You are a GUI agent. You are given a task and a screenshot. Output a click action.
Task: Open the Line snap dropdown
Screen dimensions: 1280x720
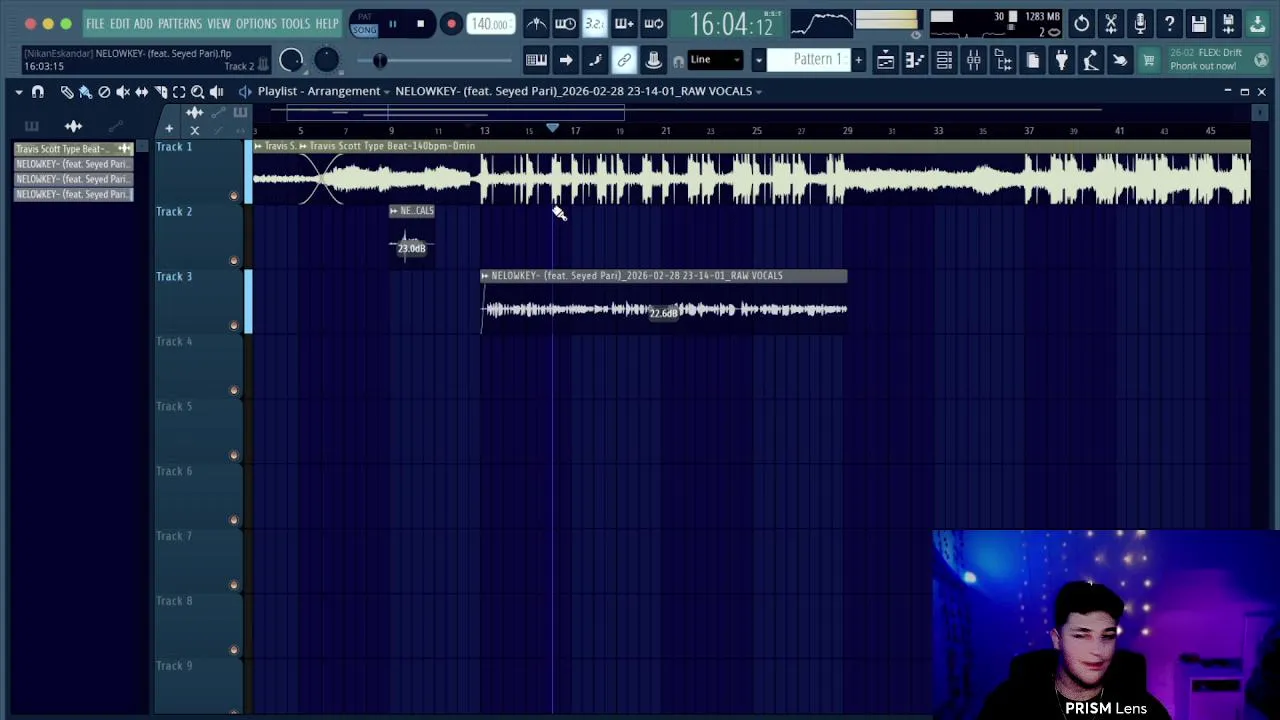[x=714, y=60]
